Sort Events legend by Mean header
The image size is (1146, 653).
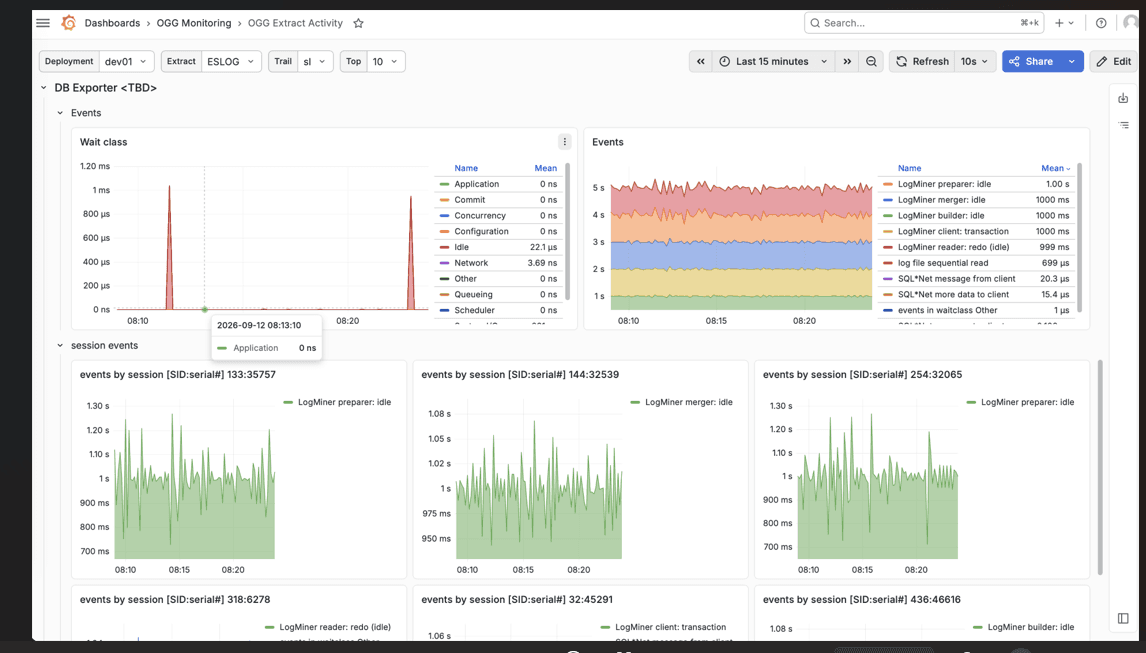pyautogui.click(x=1055, y=168)
